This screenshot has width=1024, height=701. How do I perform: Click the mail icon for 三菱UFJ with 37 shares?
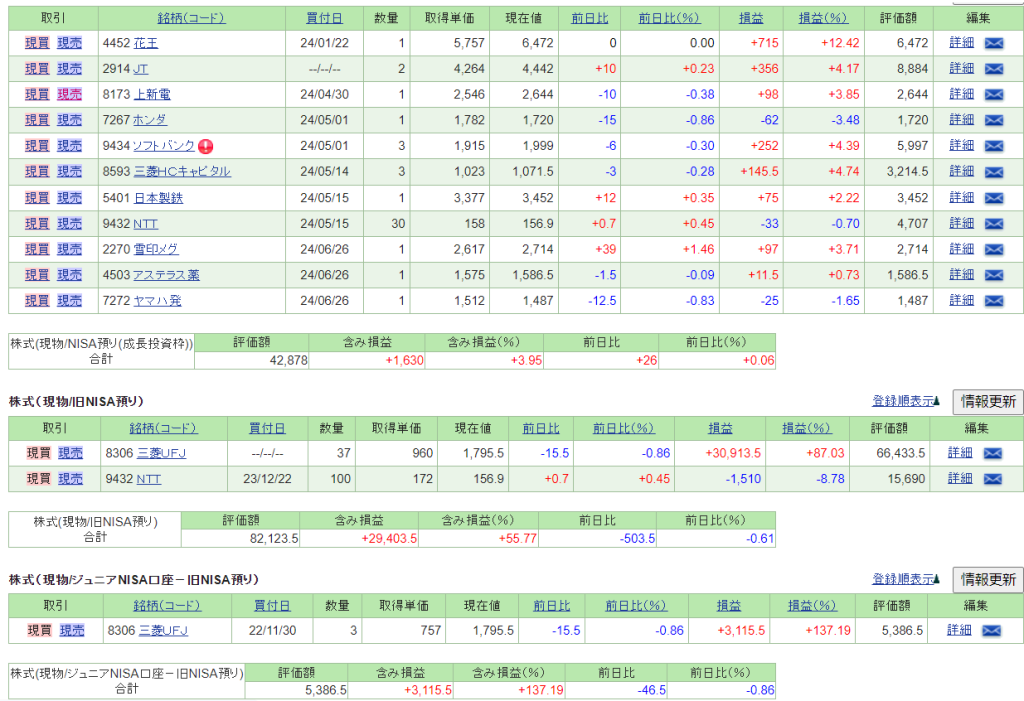[994, 453]
